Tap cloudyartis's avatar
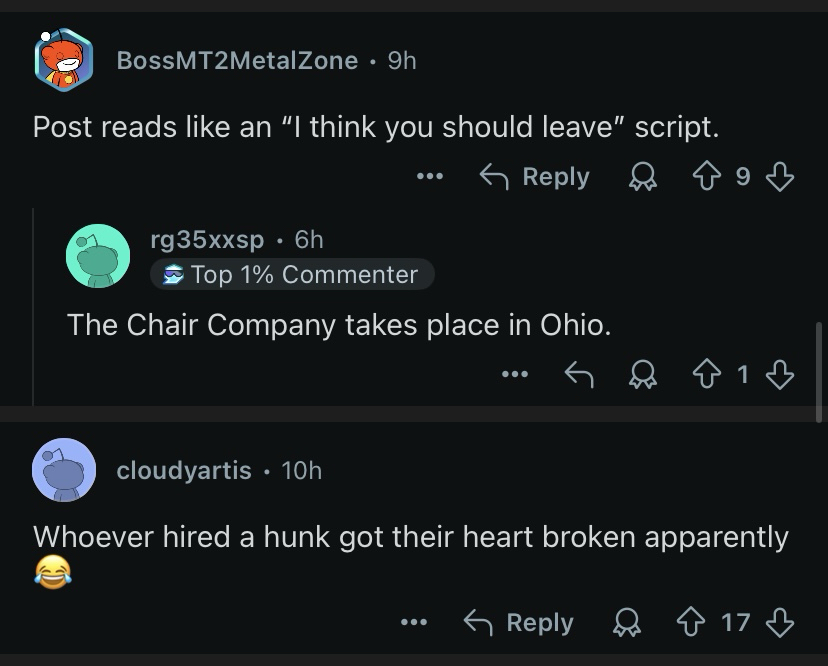Image resolution: width=828 pixels, height=666 pixels. click(64, 469)
